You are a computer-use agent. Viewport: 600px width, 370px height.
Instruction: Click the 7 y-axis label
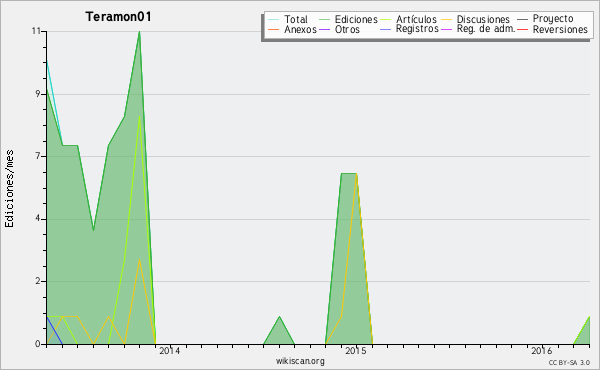pos(38,156)
